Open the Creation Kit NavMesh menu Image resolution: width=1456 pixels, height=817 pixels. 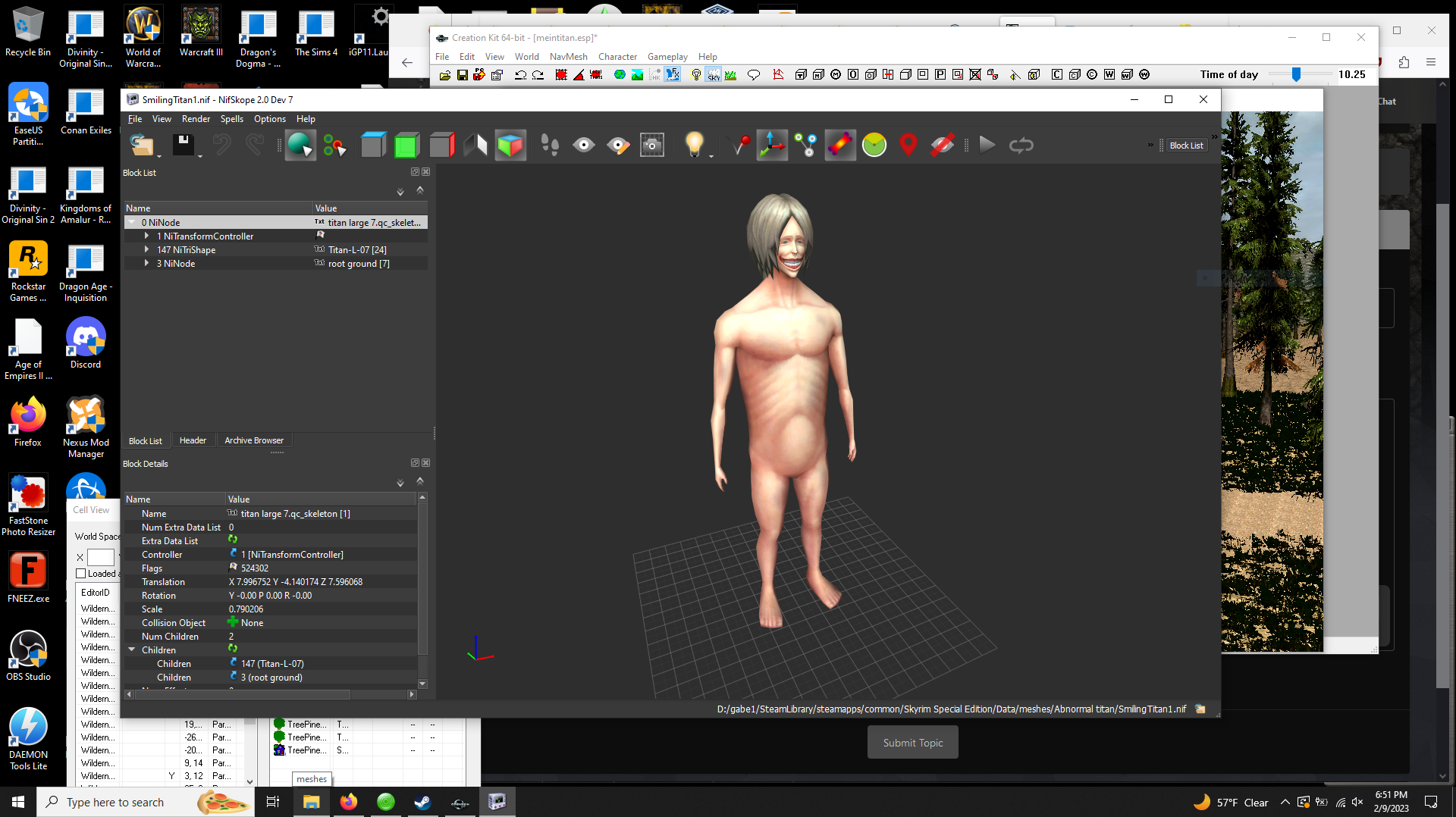568,57
